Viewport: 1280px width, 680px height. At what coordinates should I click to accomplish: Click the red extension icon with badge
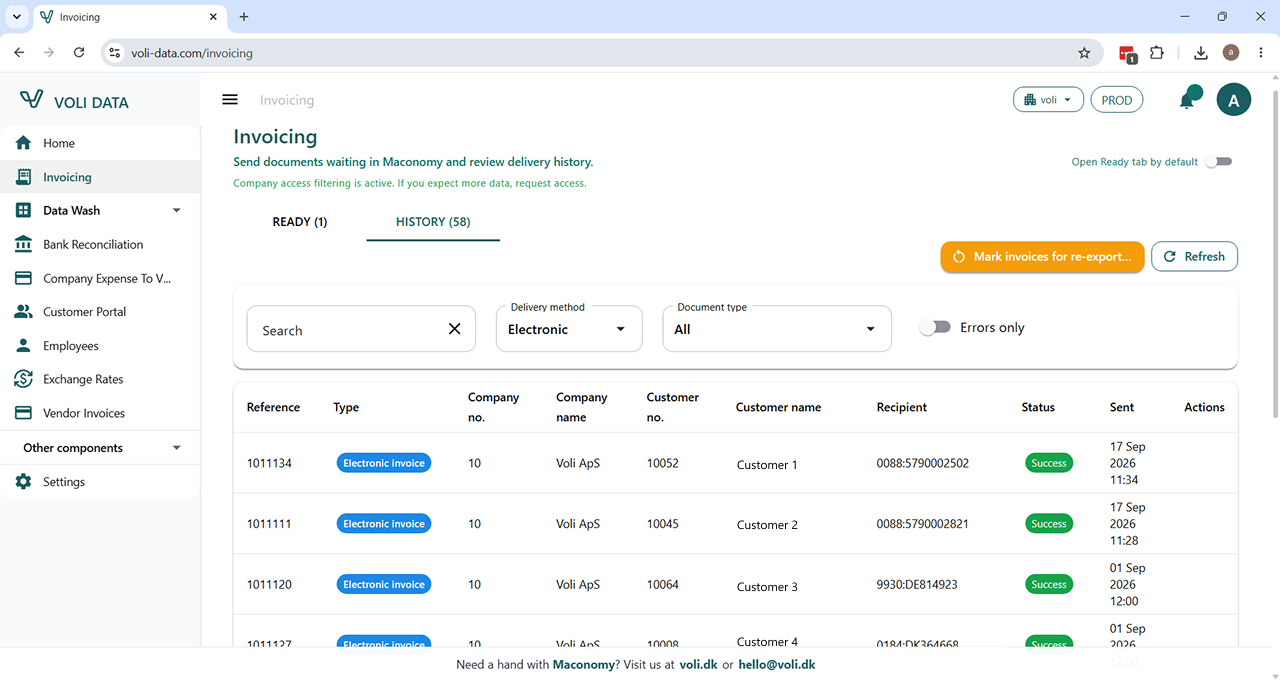point(1127,54)
